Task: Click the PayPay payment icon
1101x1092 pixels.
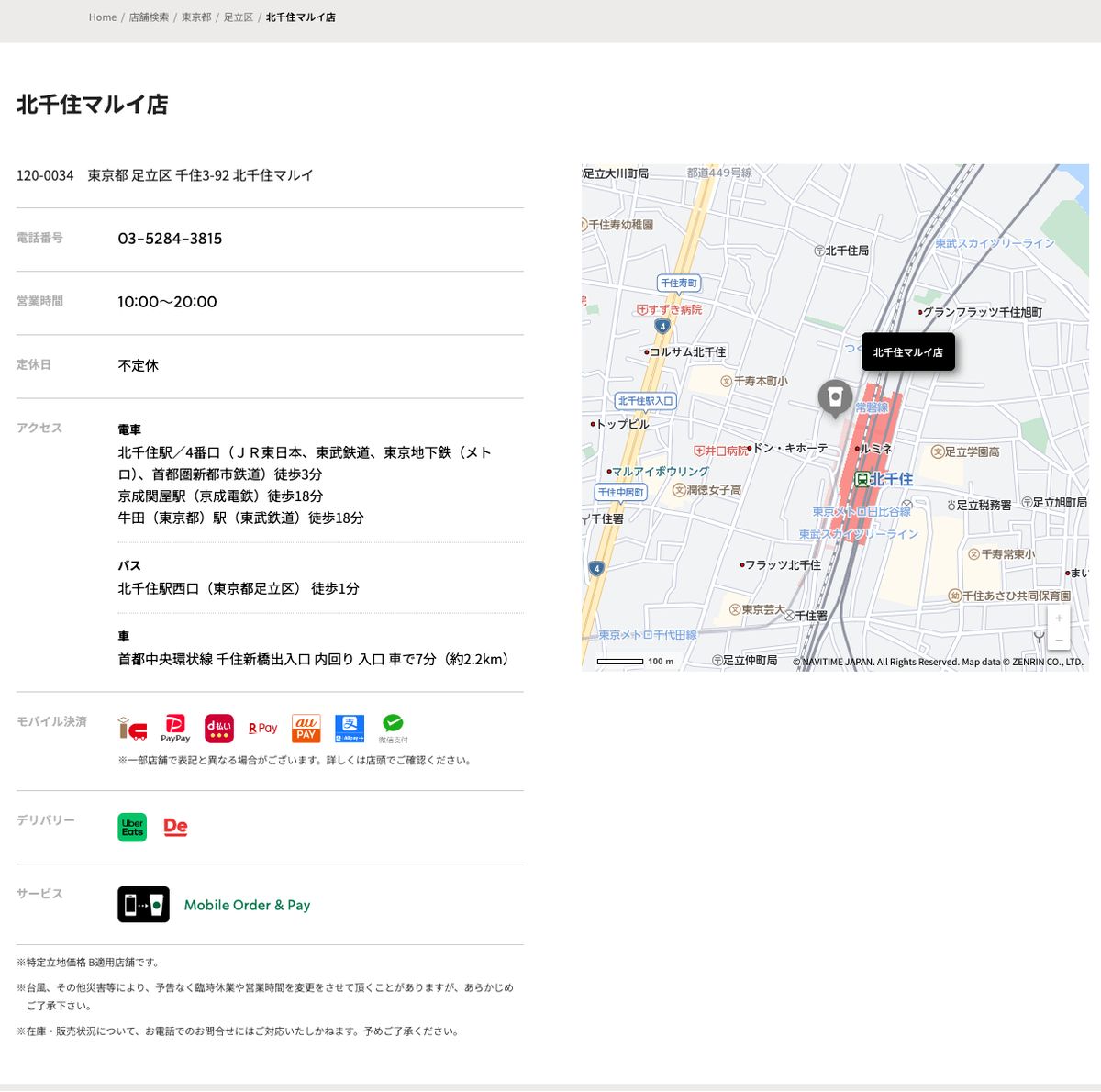Action: tap(175, 729)
